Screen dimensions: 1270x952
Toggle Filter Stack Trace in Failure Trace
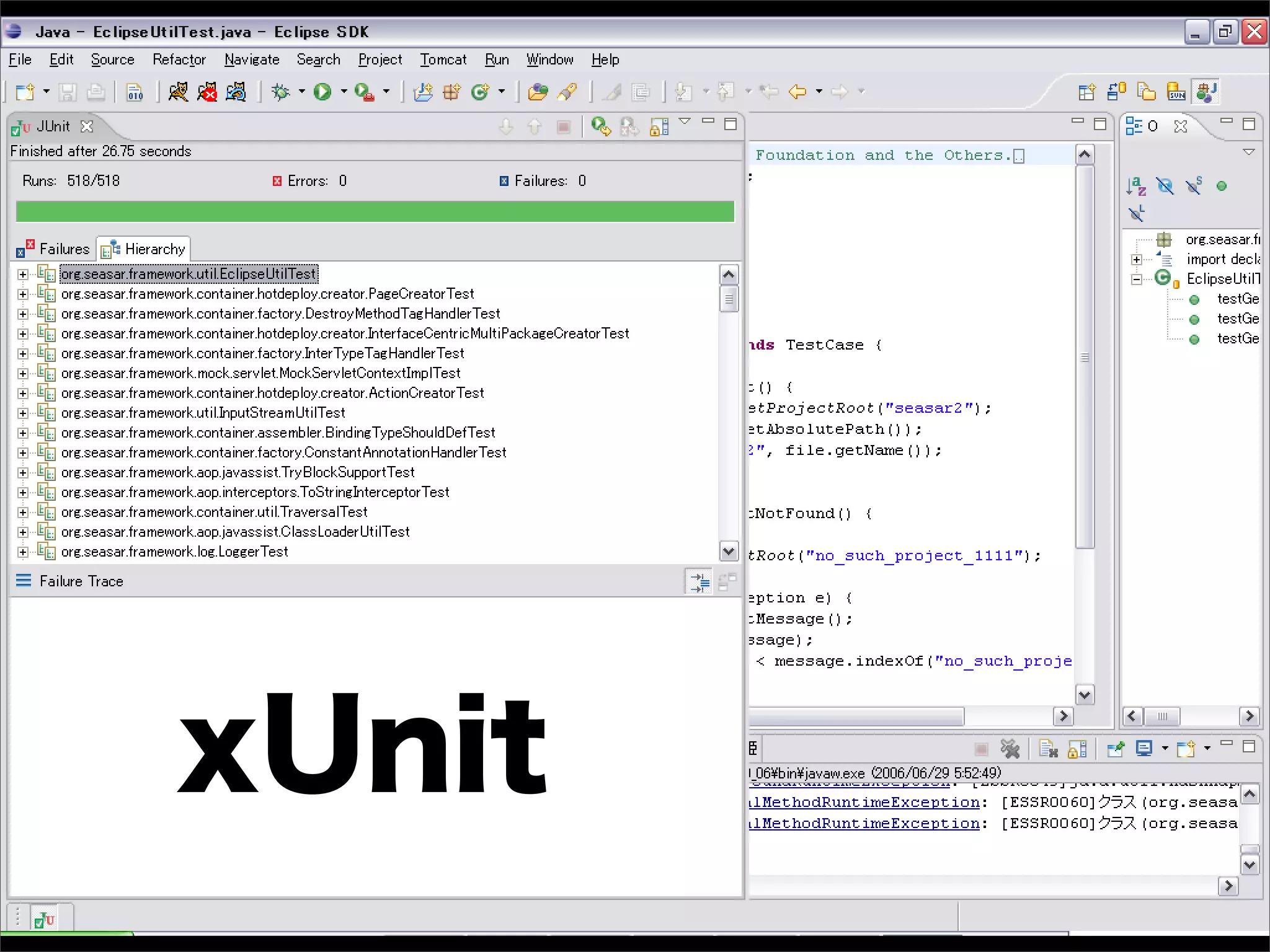(699, 582)
